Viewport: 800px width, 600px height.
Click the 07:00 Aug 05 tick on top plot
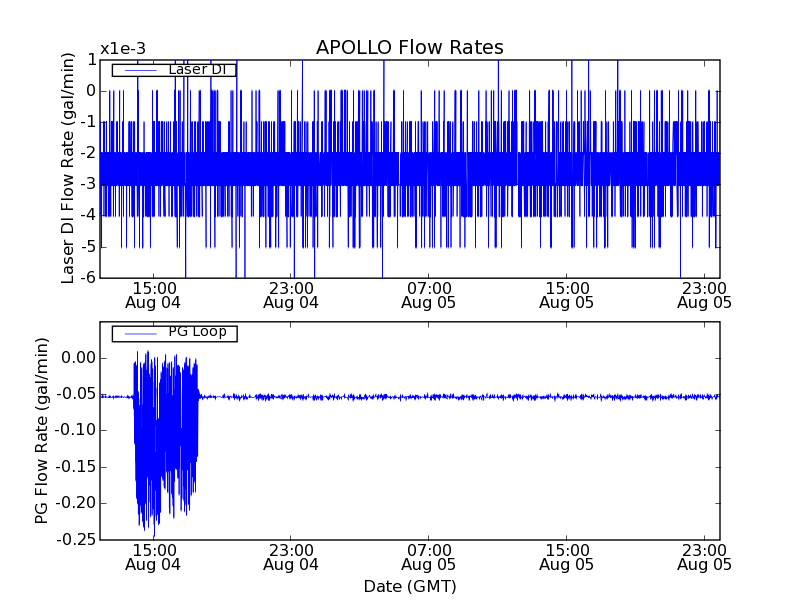tap(428, 294)
